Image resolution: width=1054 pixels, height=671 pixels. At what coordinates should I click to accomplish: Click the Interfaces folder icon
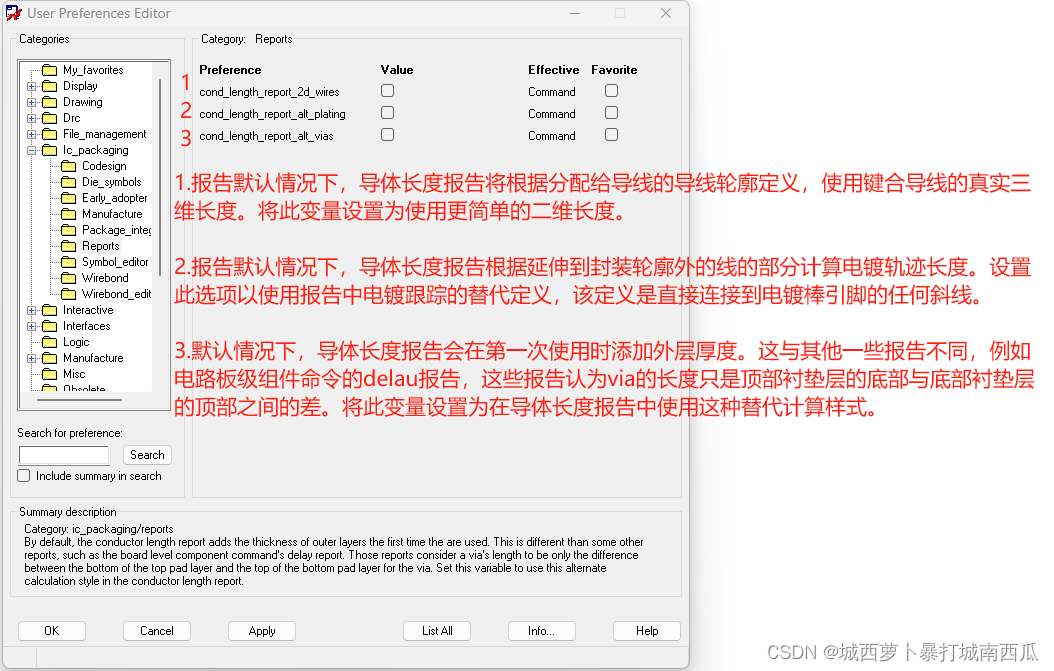50,326
